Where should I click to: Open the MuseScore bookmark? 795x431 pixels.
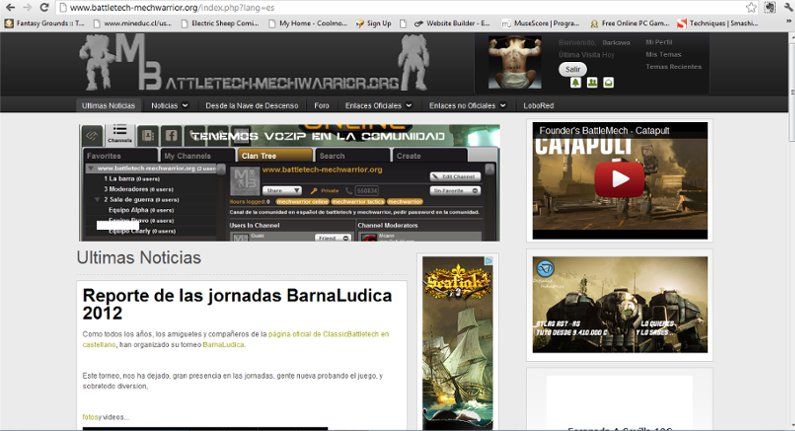tap(540, 23)
